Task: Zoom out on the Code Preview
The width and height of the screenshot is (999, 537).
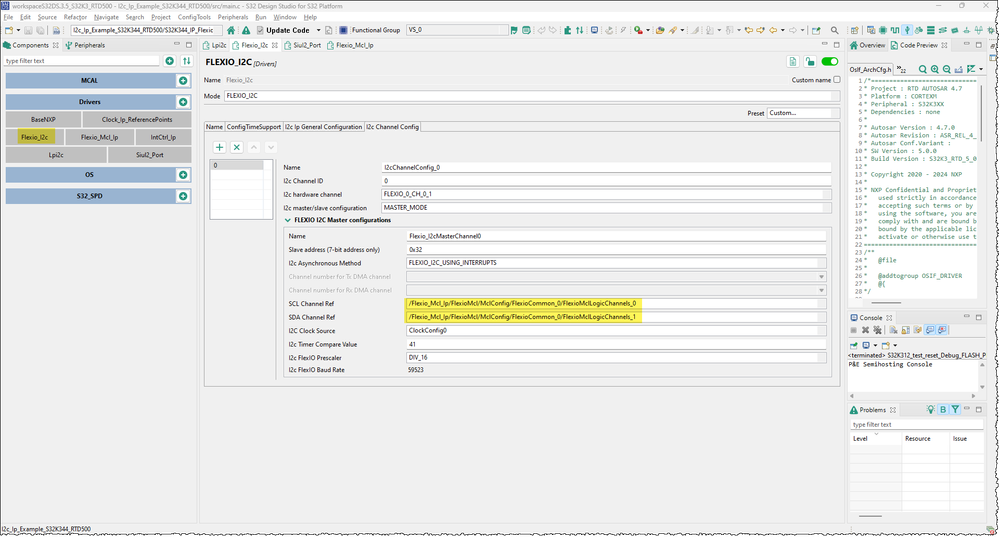Action: [947, 69]
